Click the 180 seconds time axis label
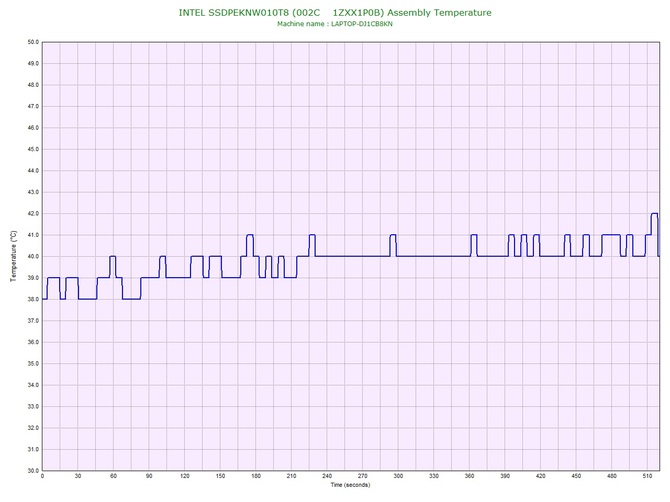Viewport: 670px width, 502px height. 256,476
